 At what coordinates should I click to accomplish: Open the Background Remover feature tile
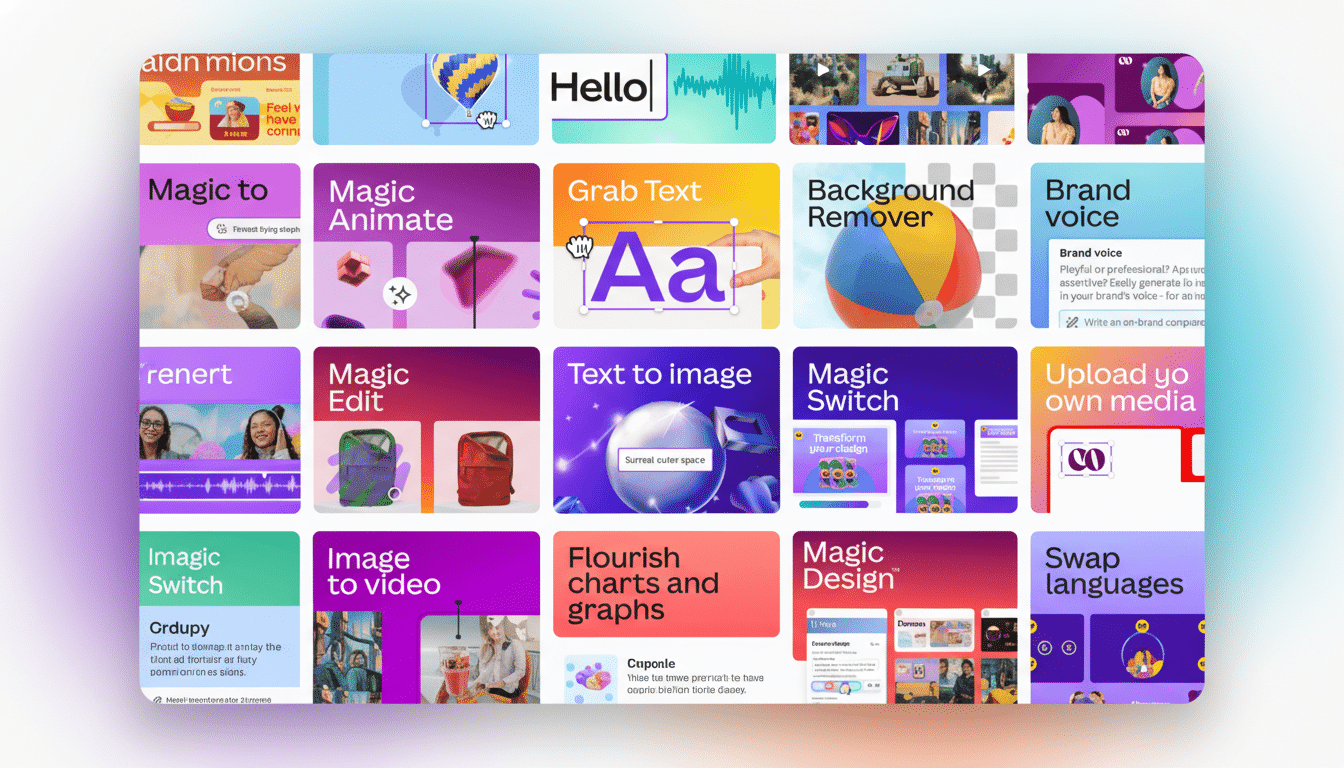[x=904, y=245]
